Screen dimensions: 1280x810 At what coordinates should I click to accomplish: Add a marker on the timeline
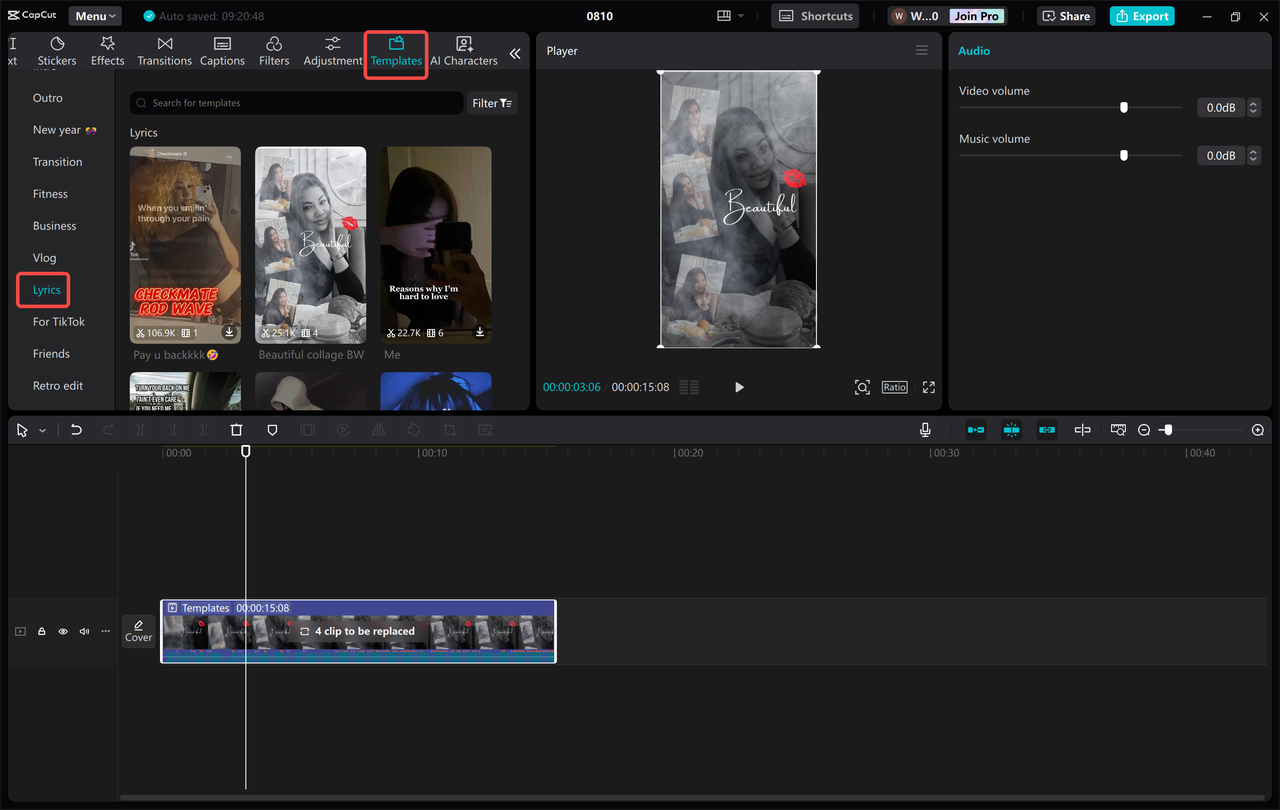(272, 430)
